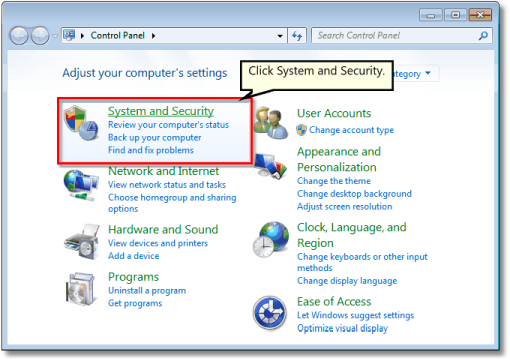Close the Control Panel window
Viewport: 510px width, 361px height.
[480, 15]
